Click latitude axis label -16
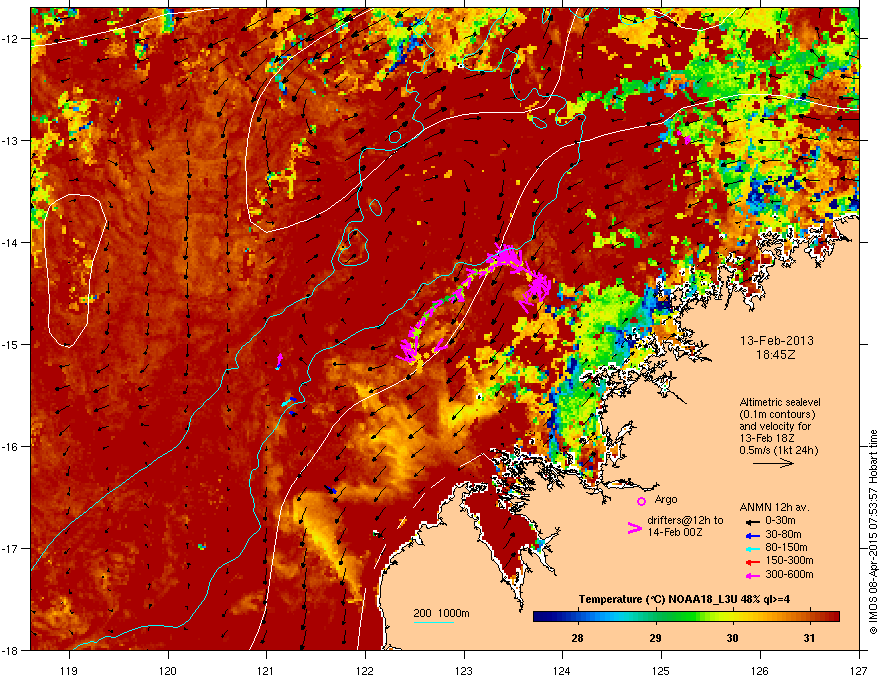Viewport: 880px width, 680px height. point(10,447)
